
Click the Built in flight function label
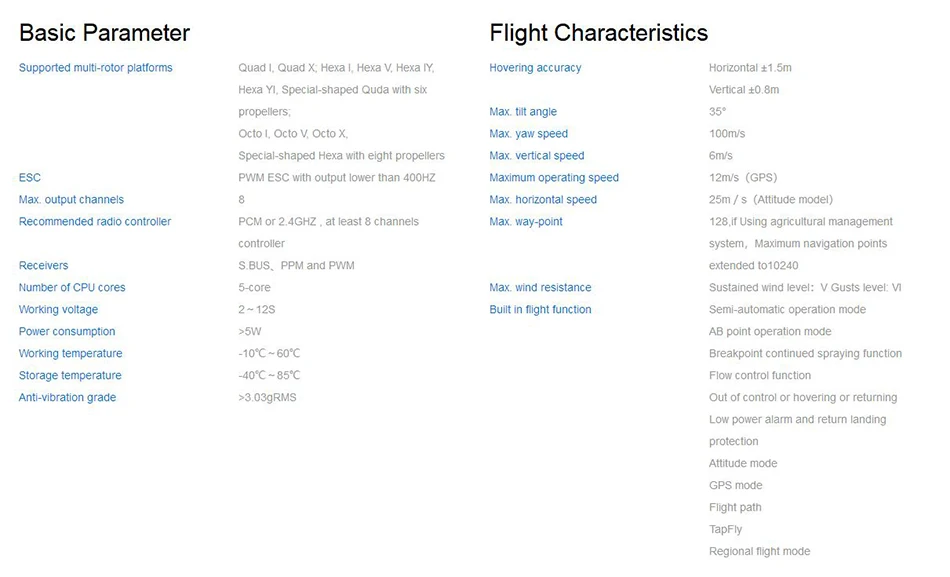click(x=540, y=310)
